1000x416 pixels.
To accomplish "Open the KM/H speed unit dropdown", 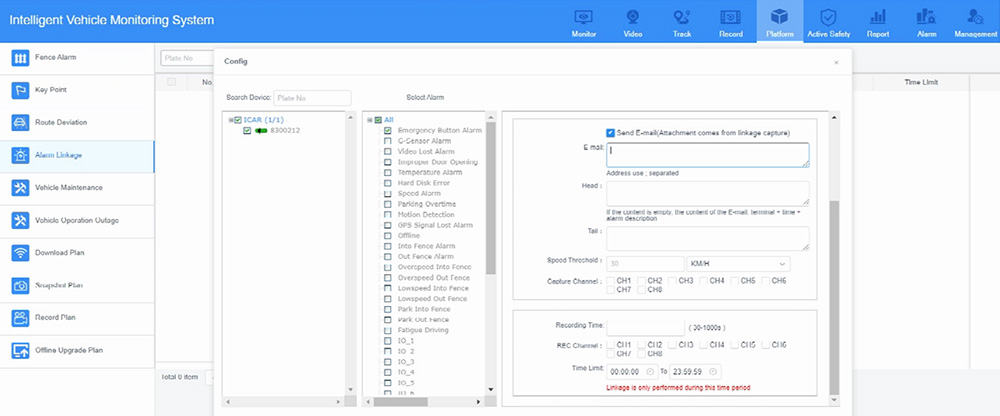I will (738, 264).
